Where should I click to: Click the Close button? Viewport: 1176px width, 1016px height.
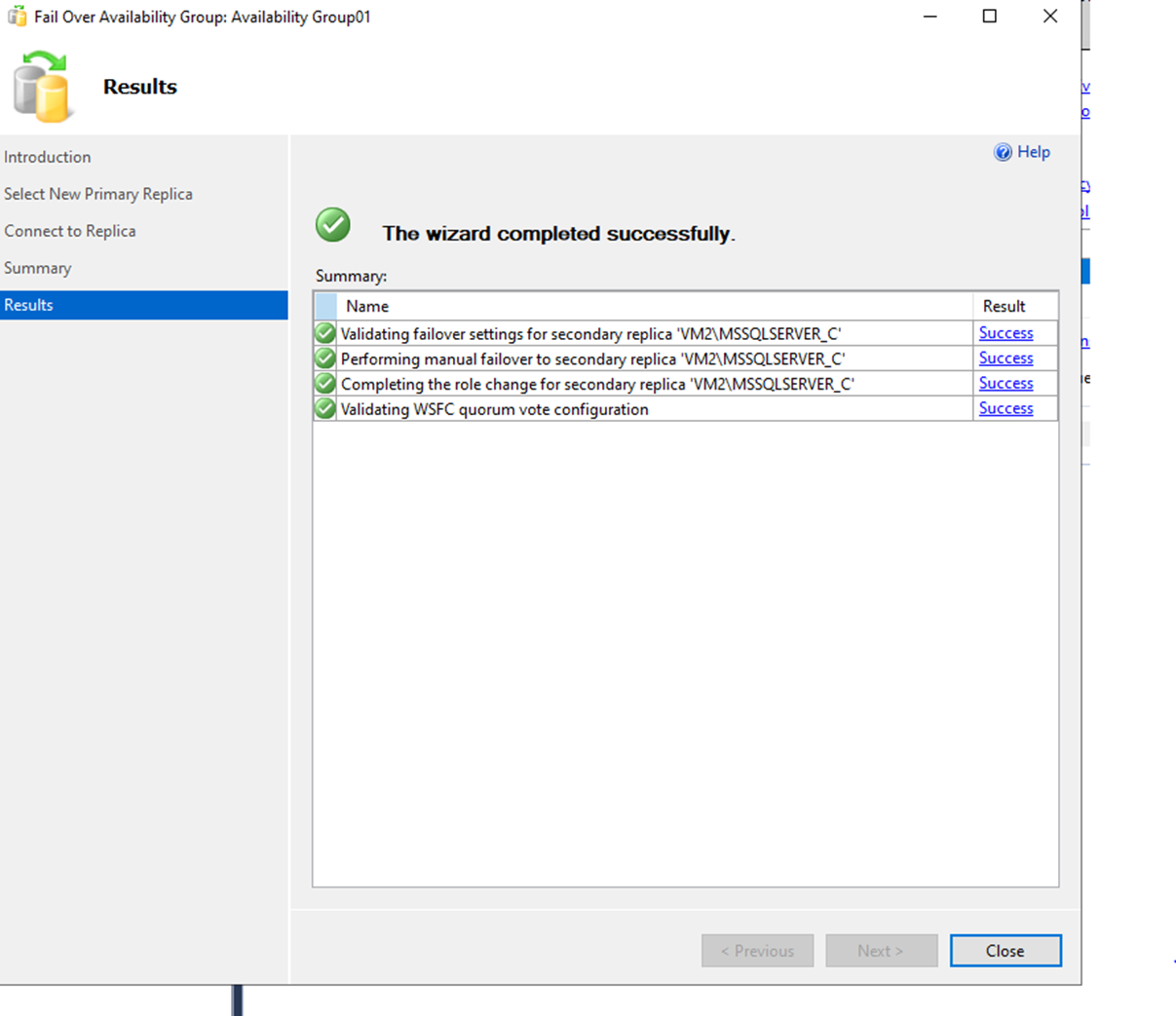tap(1005, 951)
